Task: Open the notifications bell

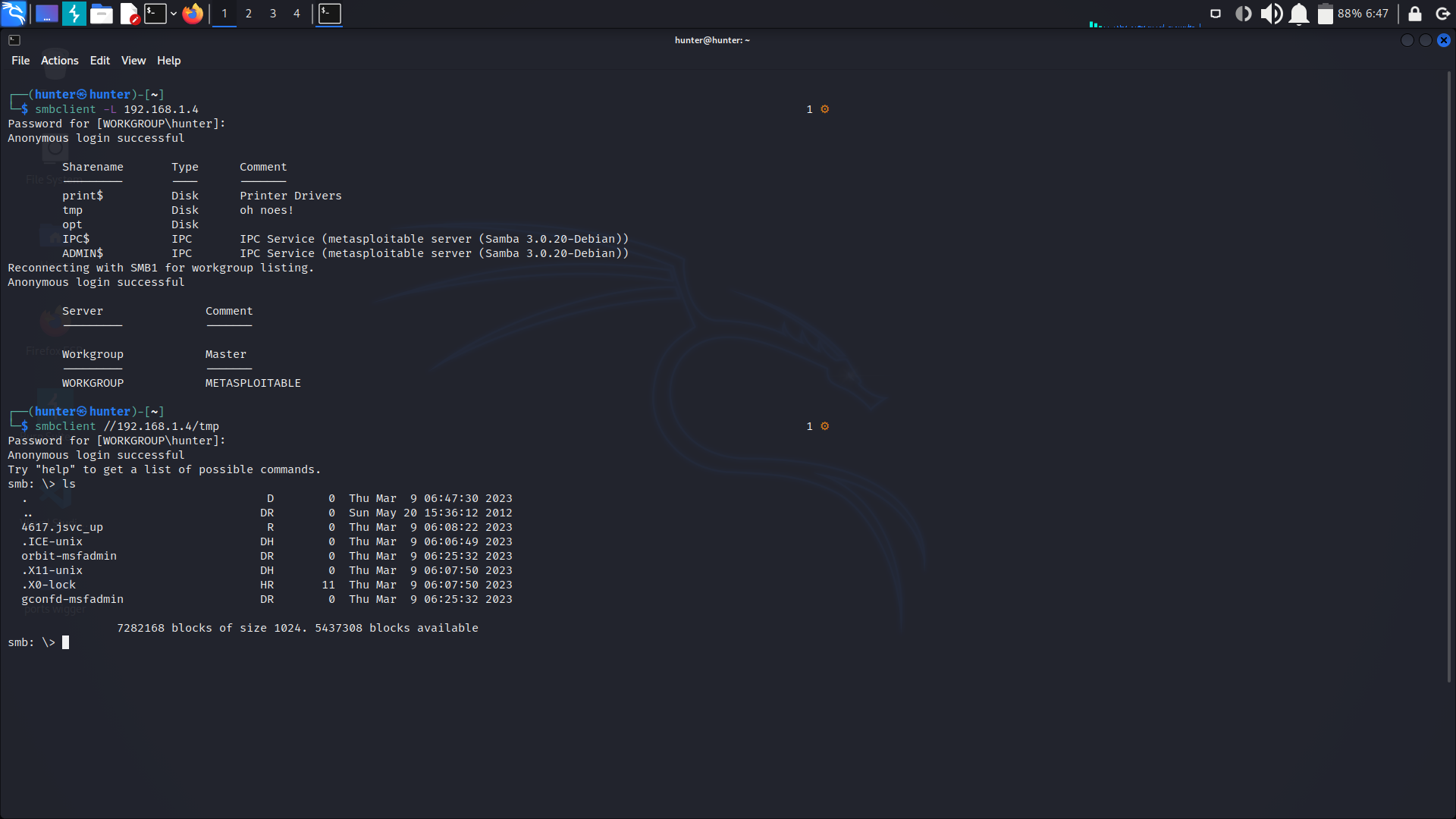Action: tap(1299, 13)
